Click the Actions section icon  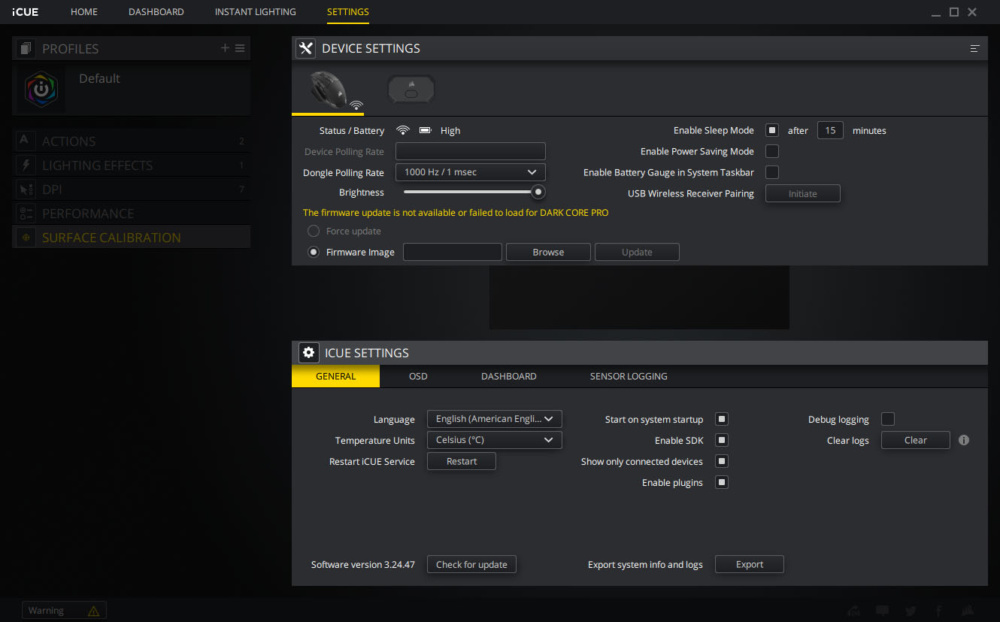24,140
